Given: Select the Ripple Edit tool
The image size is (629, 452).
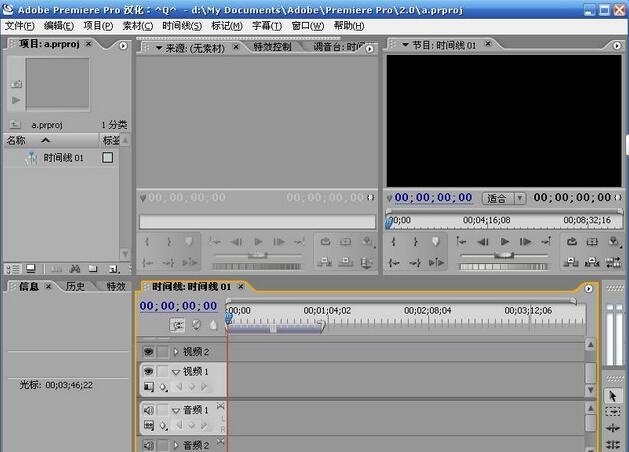Looking at the screenshot, I should click(613, 428).
